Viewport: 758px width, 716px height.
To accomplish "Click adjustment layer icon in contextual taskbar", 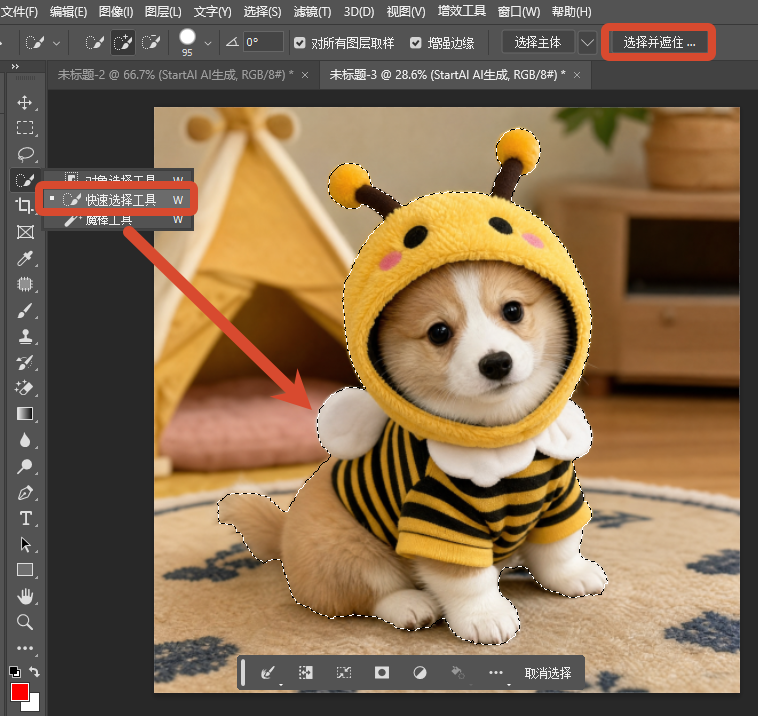I will (420, 672).
